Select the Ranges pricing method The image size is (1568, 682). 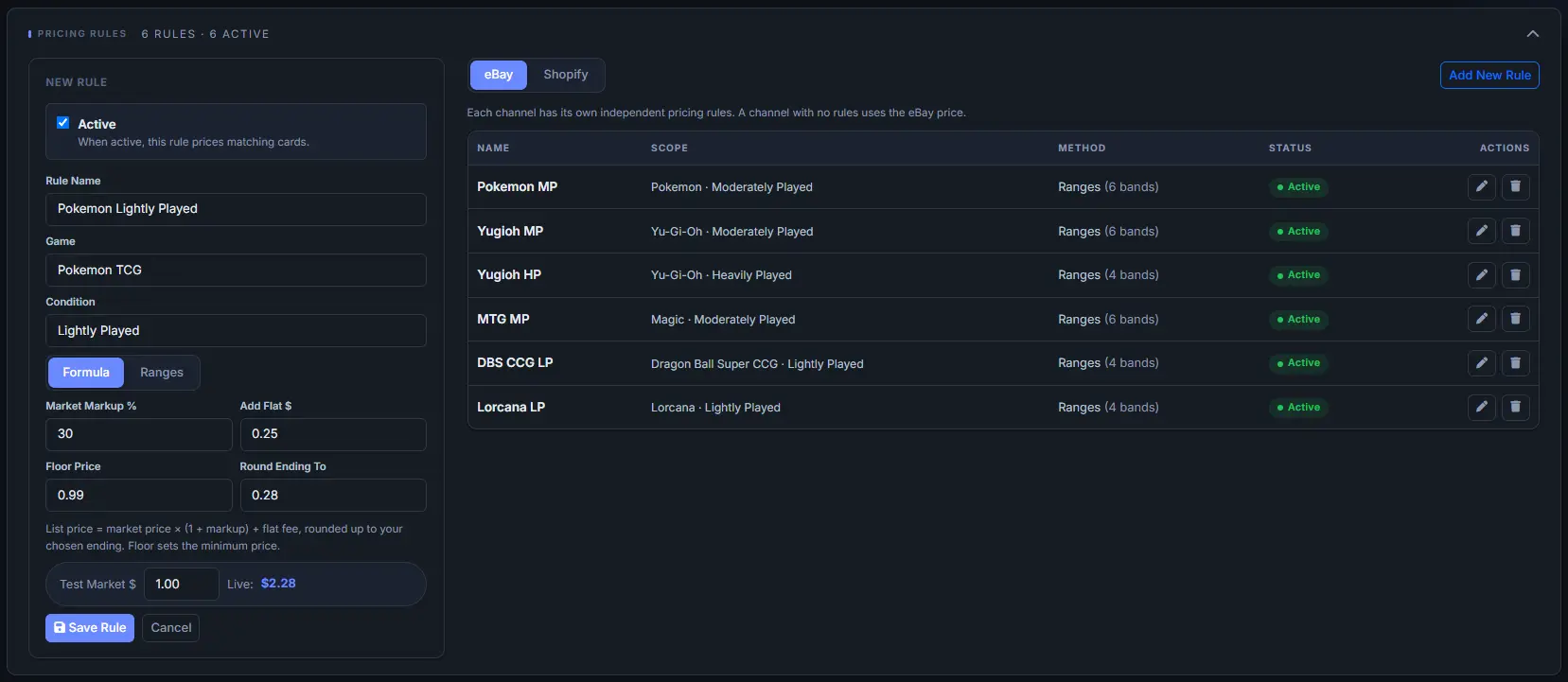click(x=162, y=373)
